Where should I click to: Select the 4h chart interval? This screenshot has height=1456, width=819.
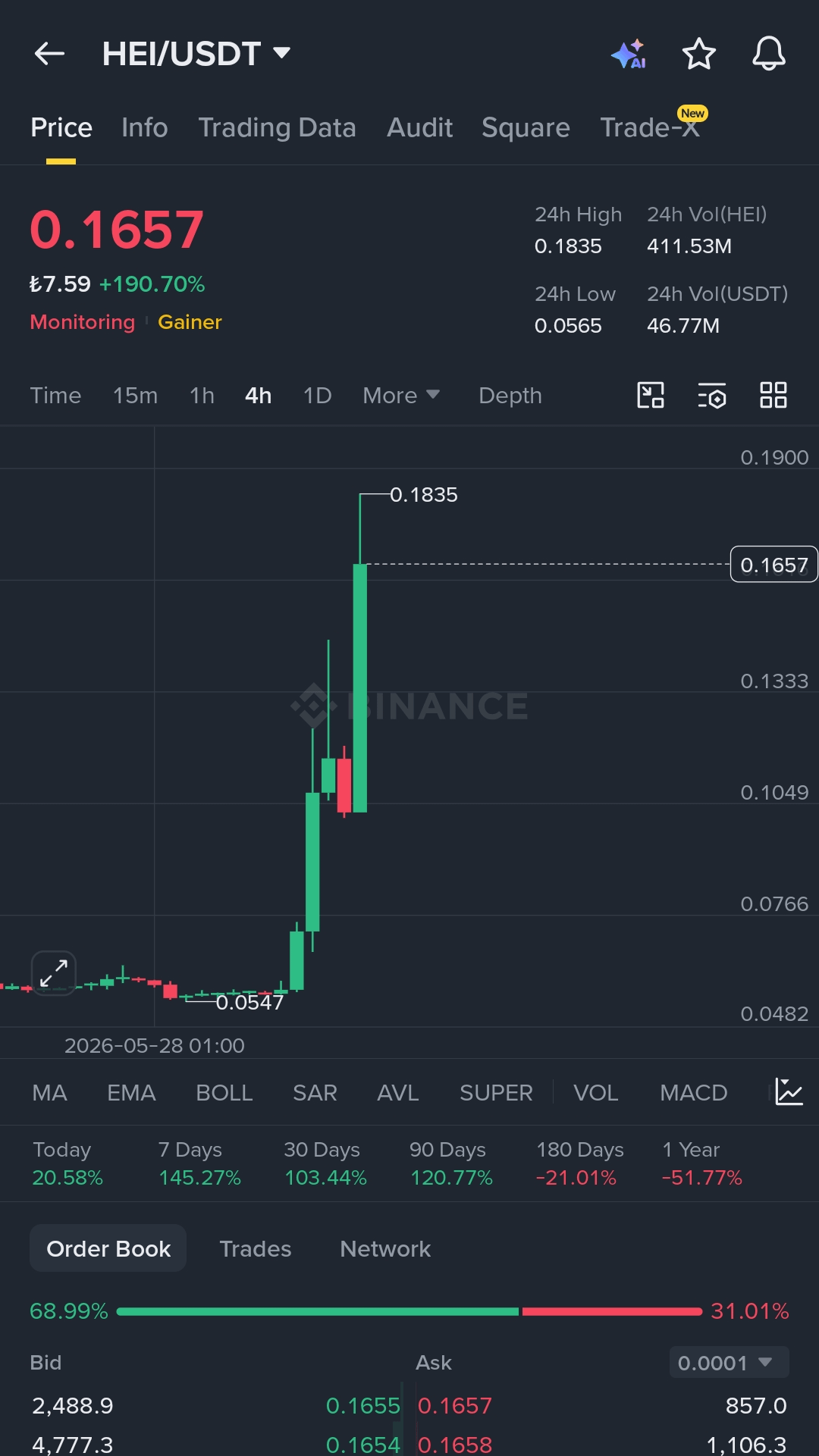258,395
